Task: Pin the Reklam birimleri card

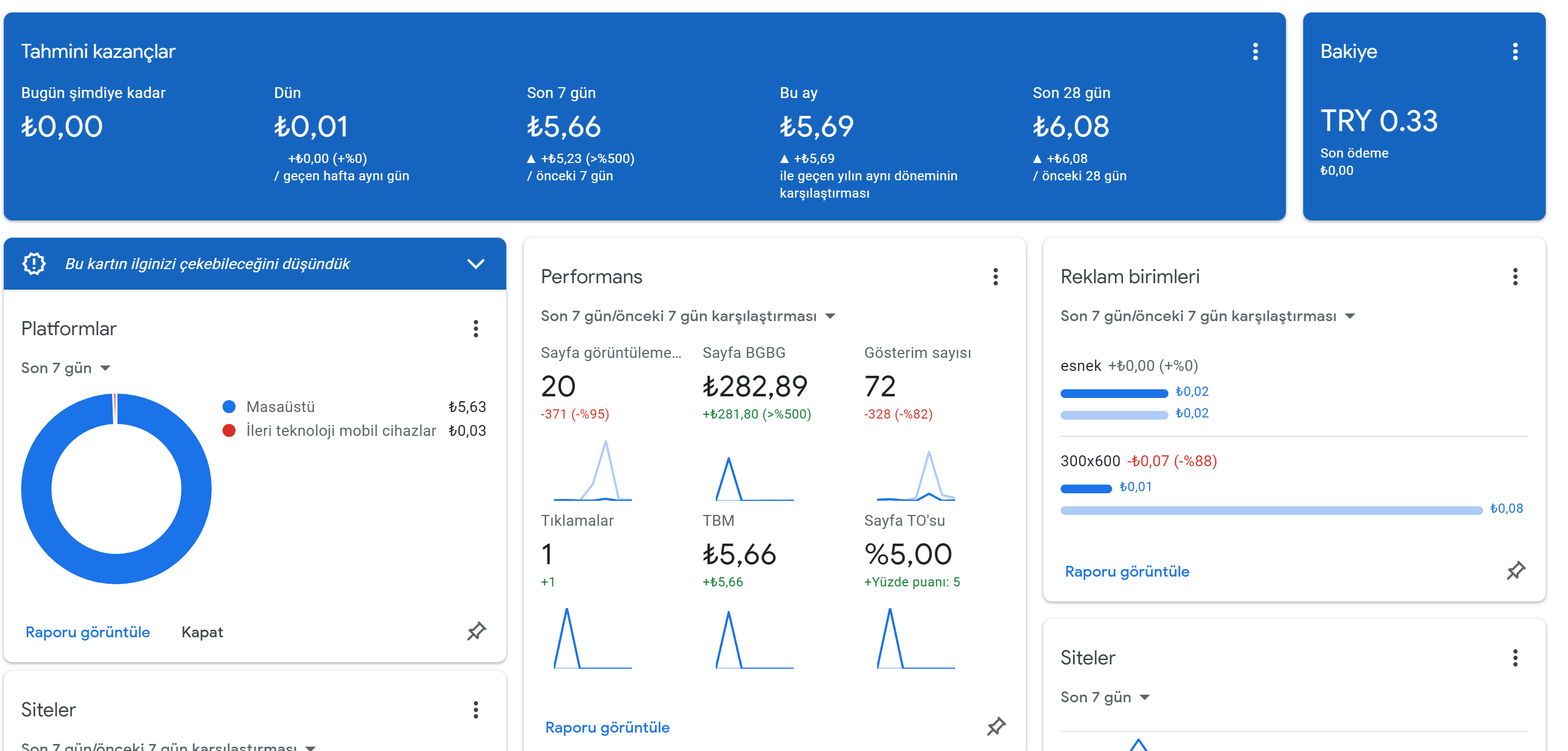Action: 1515,570
